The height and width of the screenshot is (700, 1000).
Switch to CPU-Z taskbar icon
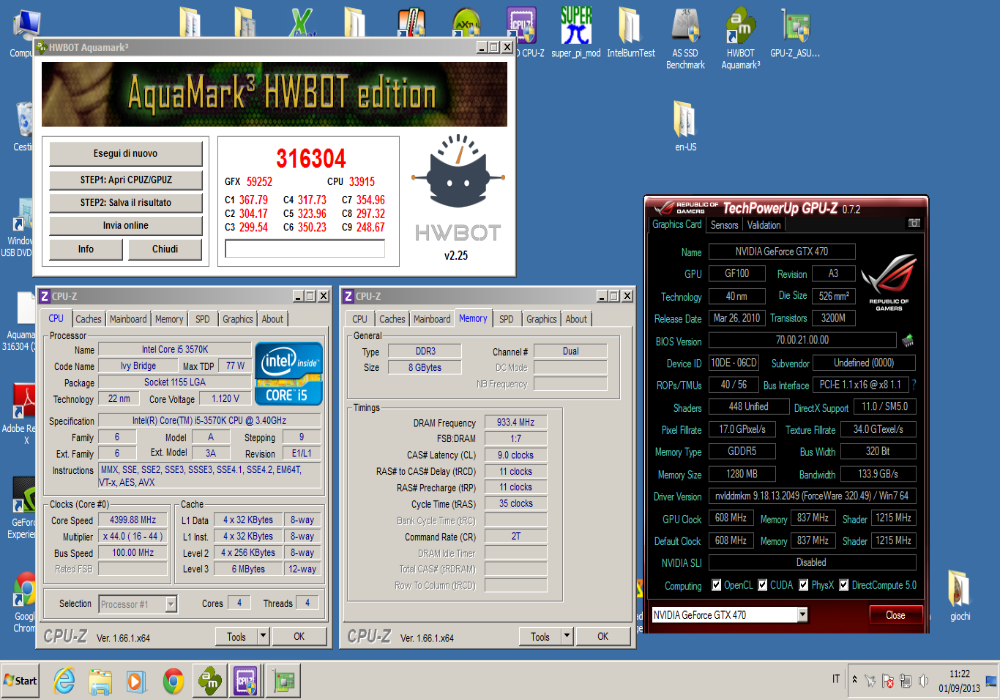pyautogui.click(x=246, y=681)
